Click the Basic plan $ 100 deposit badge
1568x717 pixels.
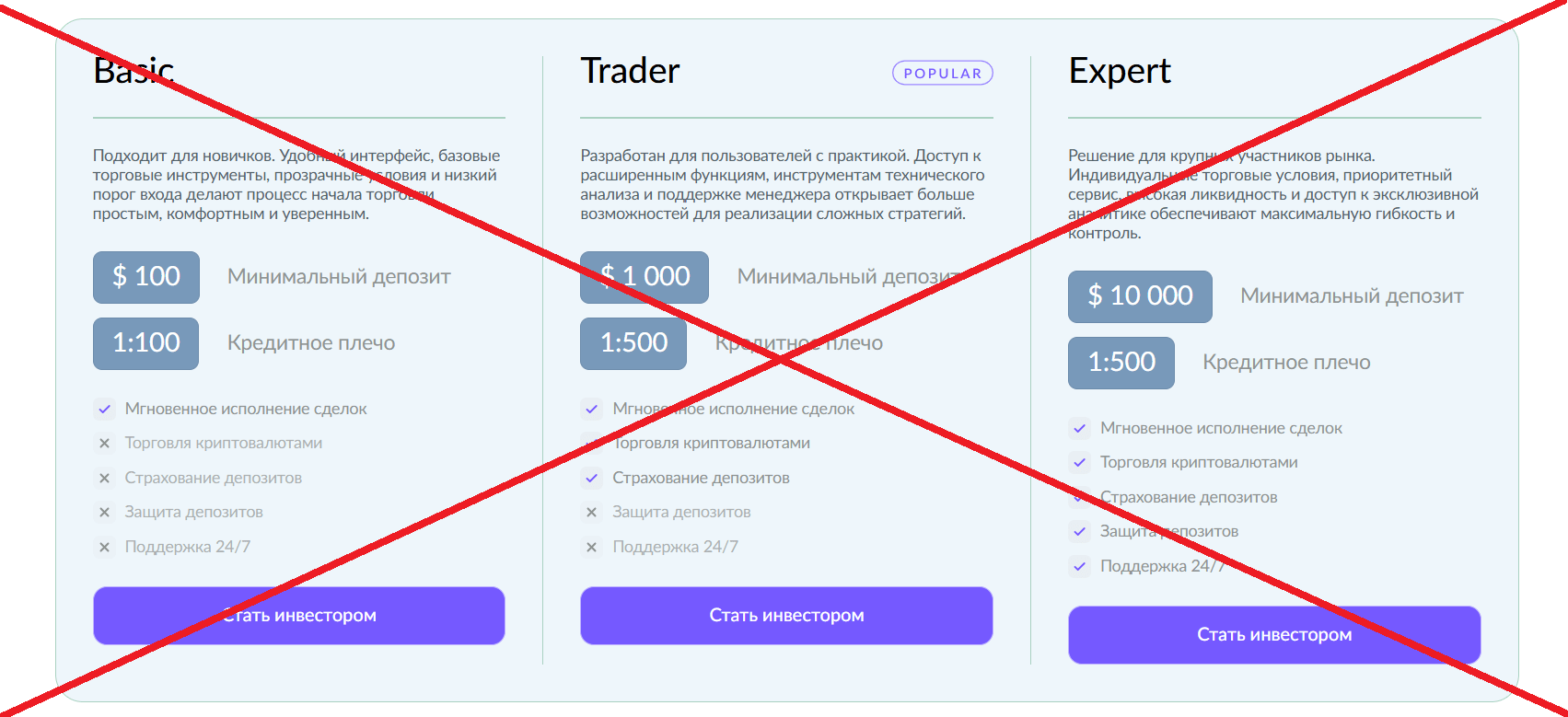click(x=146, y=277)
